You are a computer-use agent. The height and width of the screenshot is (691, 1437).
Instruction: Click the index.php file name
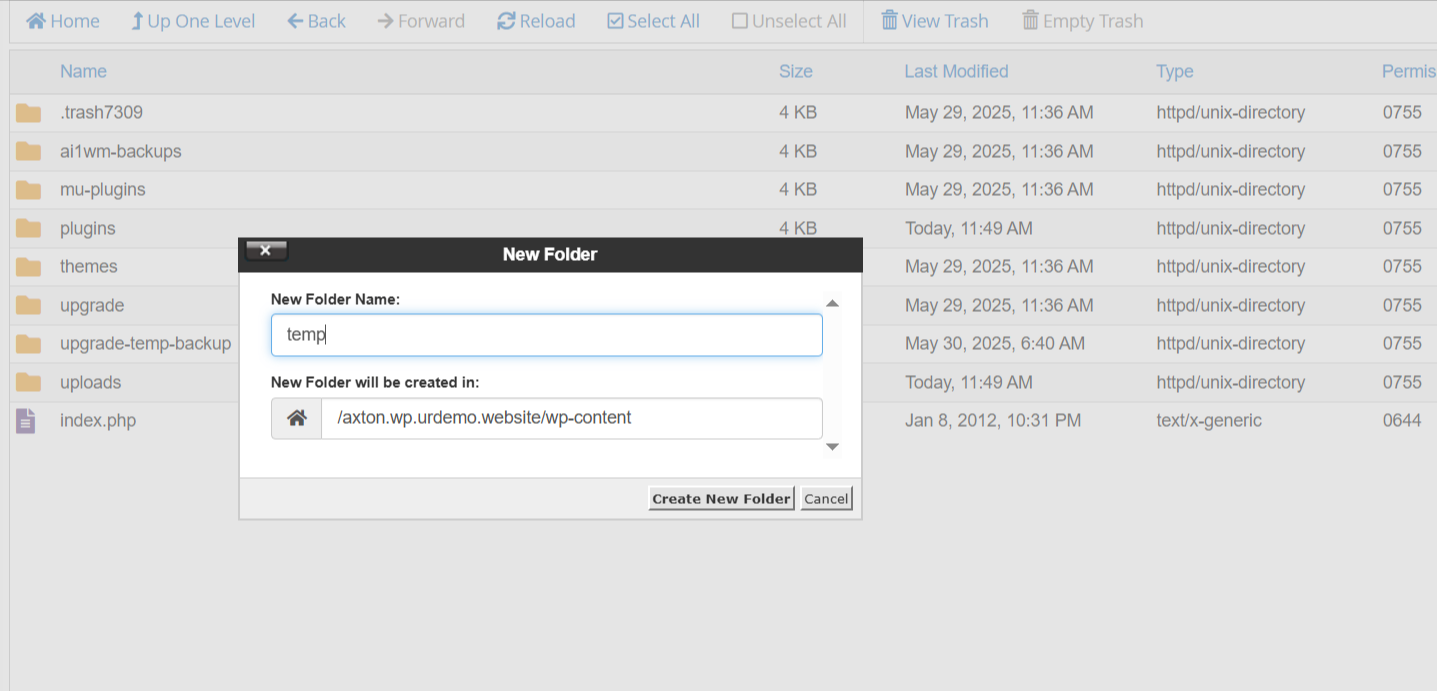[98, 420]
